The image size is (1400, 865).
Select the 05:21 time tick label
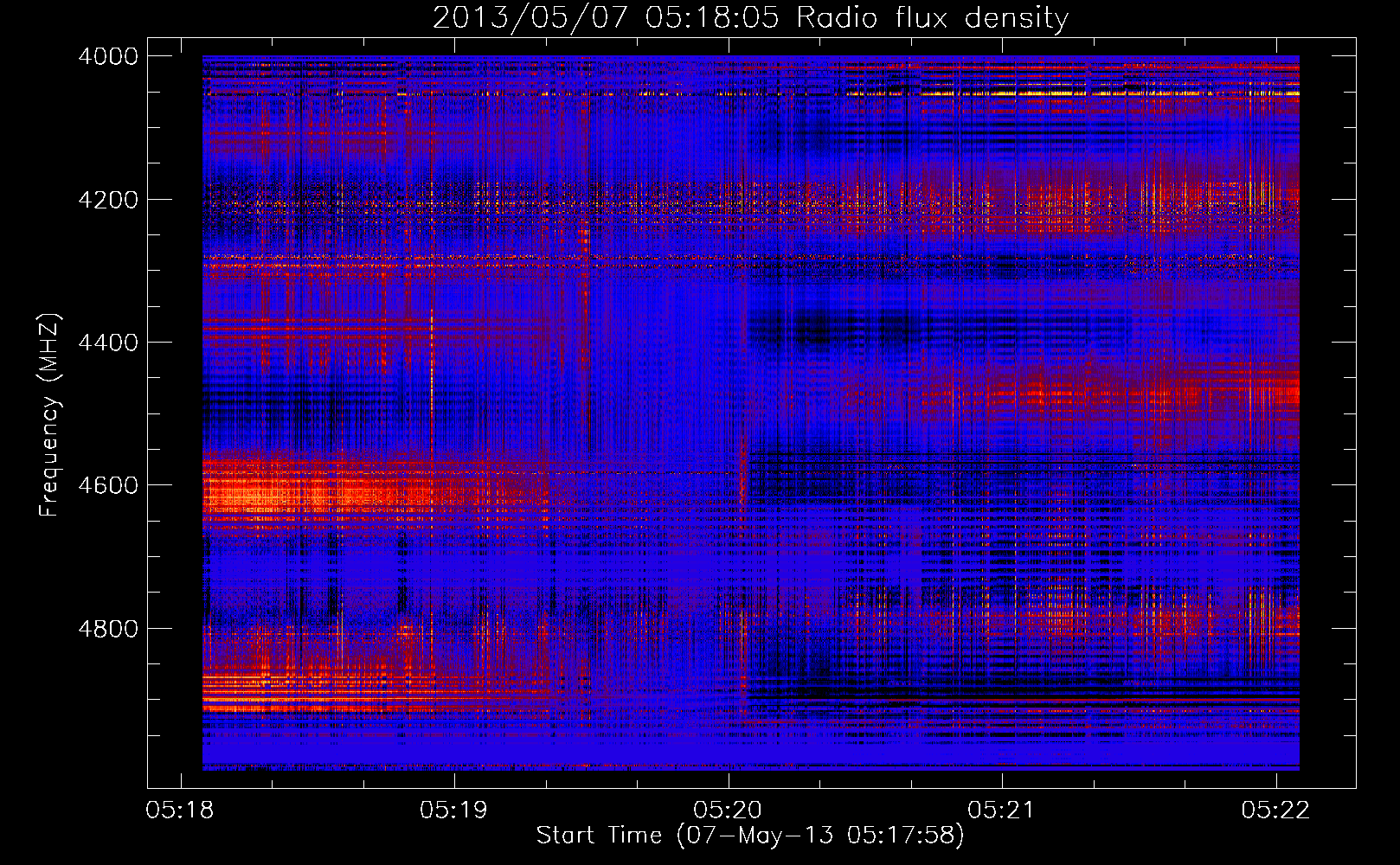pyautogui.click(x=1001, y=811)
